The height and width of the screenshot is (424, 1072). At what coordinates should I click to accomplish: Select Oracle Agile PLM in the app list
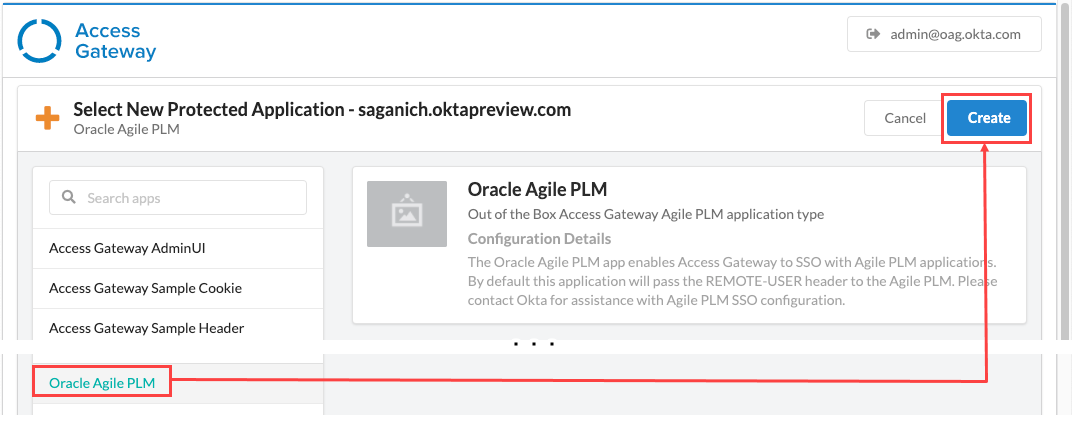102,382
